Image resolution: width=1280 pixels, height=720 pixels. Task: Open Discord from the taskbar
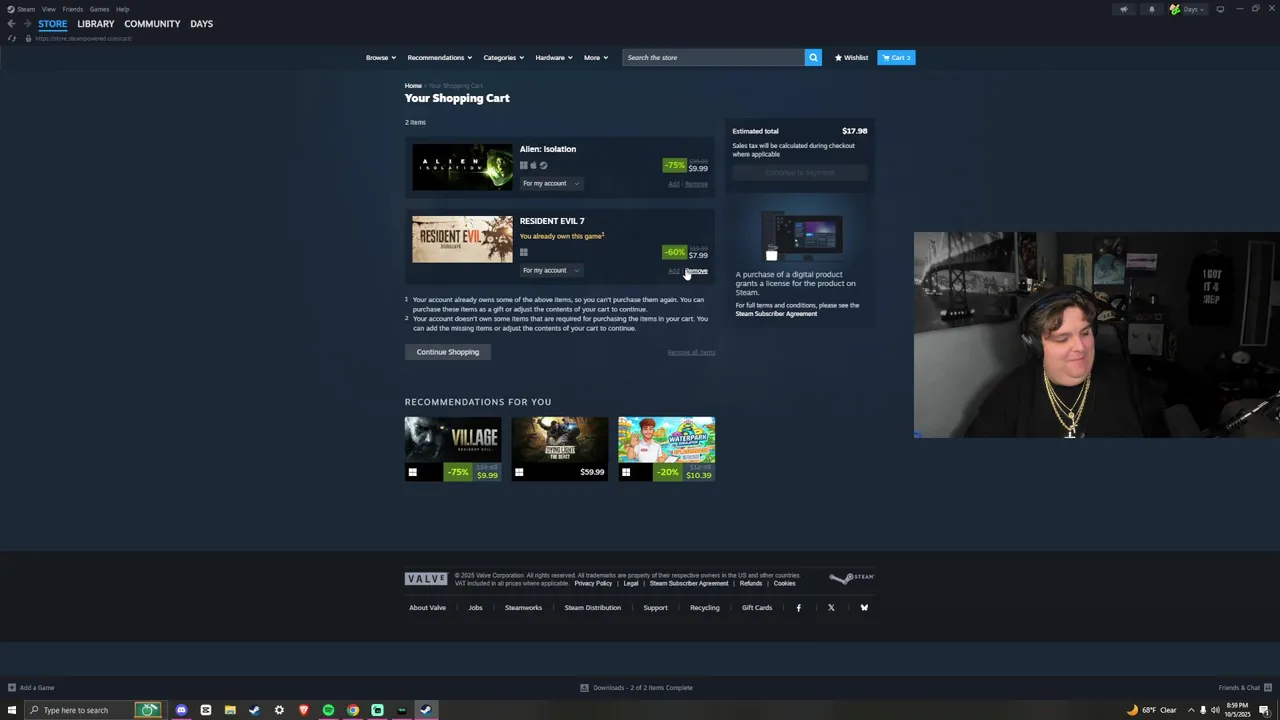pyautogui.click(x=181, y=710)
